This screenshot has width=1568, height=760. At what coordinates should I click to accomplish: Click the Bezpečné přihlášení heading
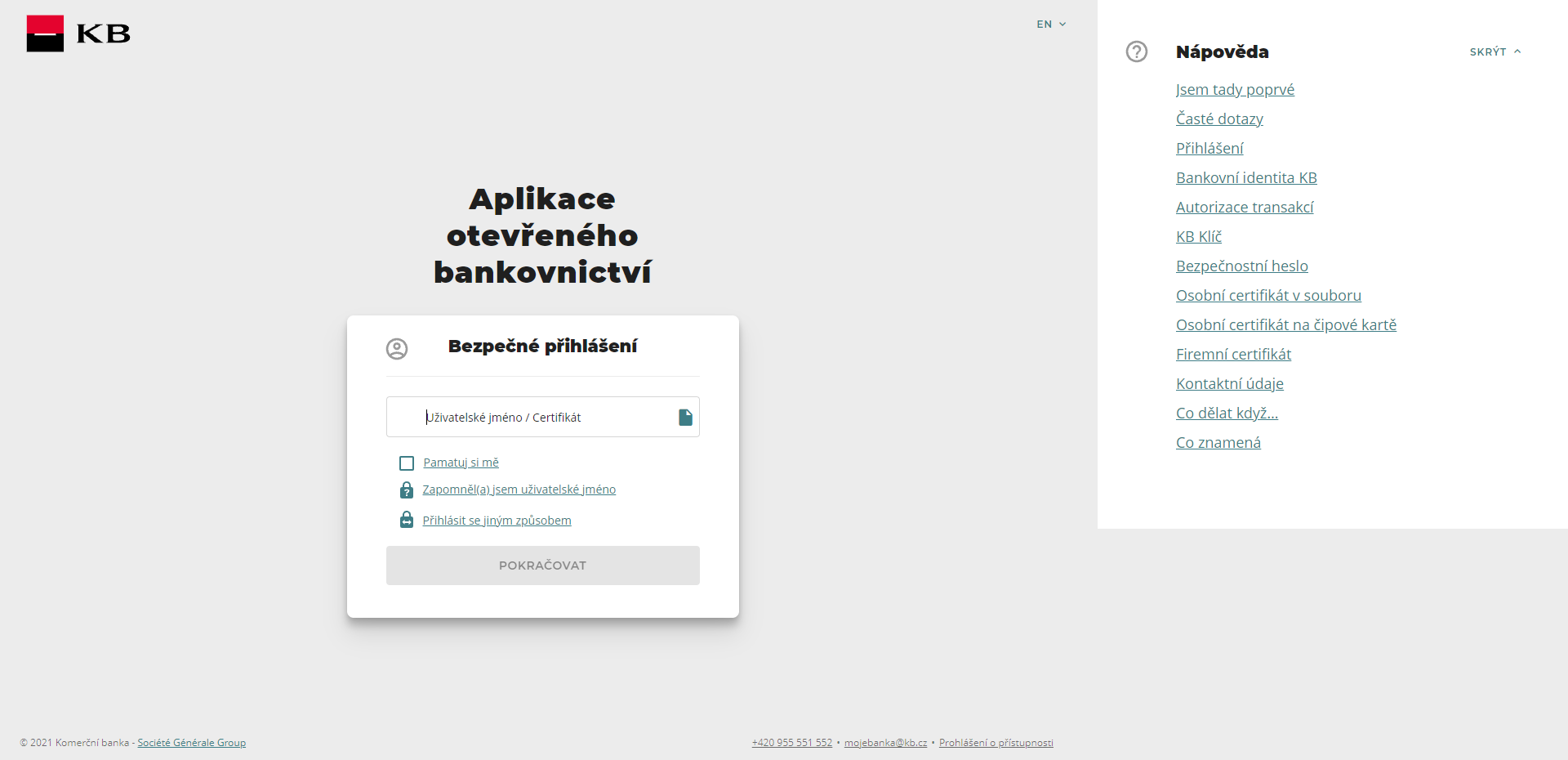pos(542,346)
